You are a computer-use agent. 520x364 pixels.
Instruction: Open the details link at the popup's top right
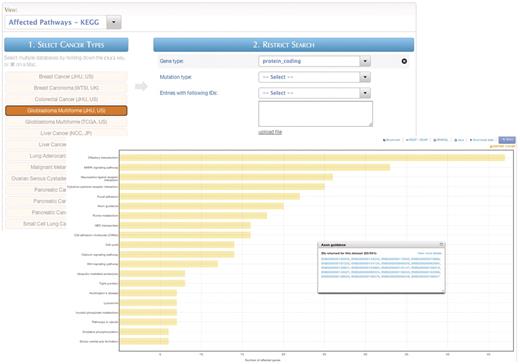tap(429, 253)
